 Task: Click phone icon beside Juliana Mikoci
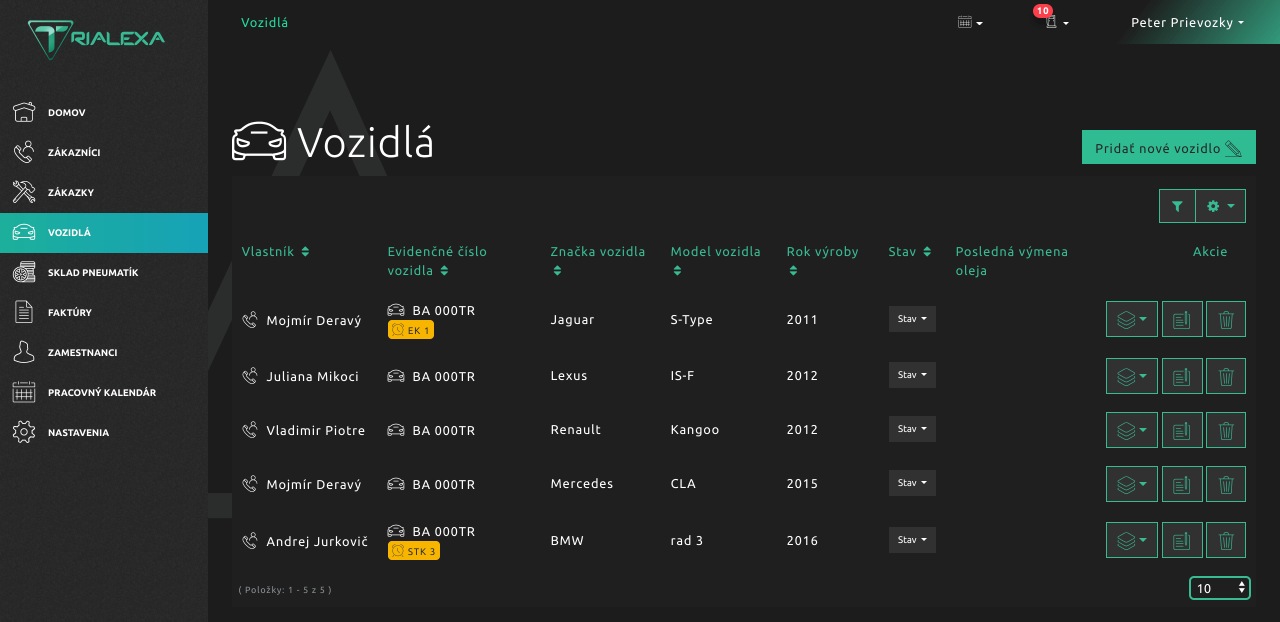[250, 376]
